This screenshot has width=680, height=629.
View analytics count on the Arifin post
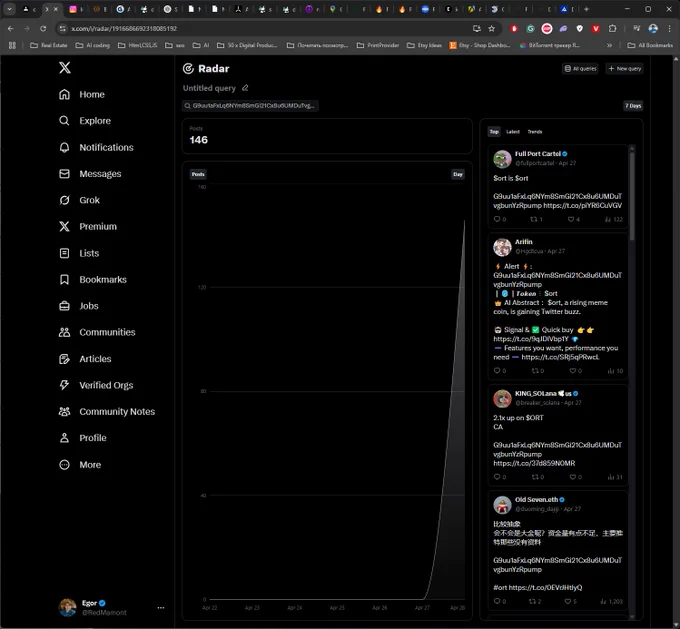click(x=615, y=371)
